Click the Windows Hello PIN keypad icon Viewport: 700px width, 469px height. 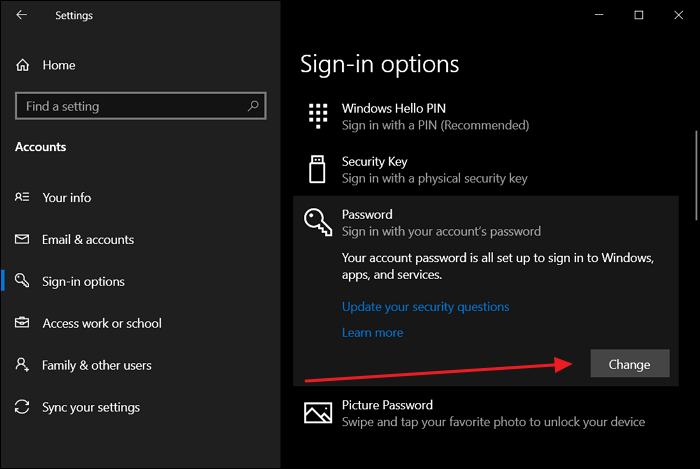click(318, 116)
